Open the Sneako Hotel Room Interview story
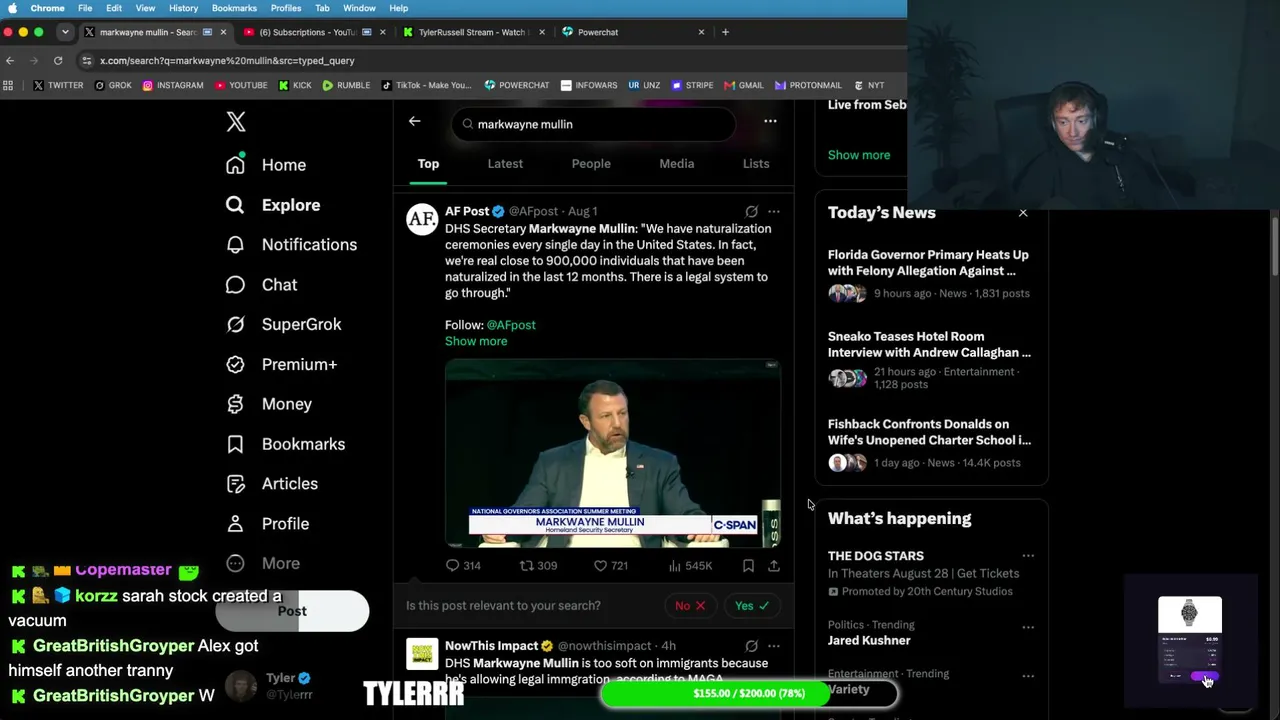The width and height of the screenshot is (1280, 720). coord(932,360)
